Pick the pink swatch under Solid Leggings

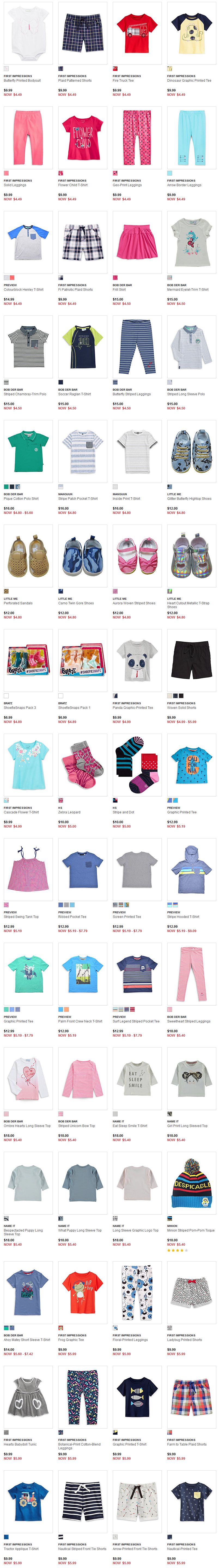coord(6,173)
